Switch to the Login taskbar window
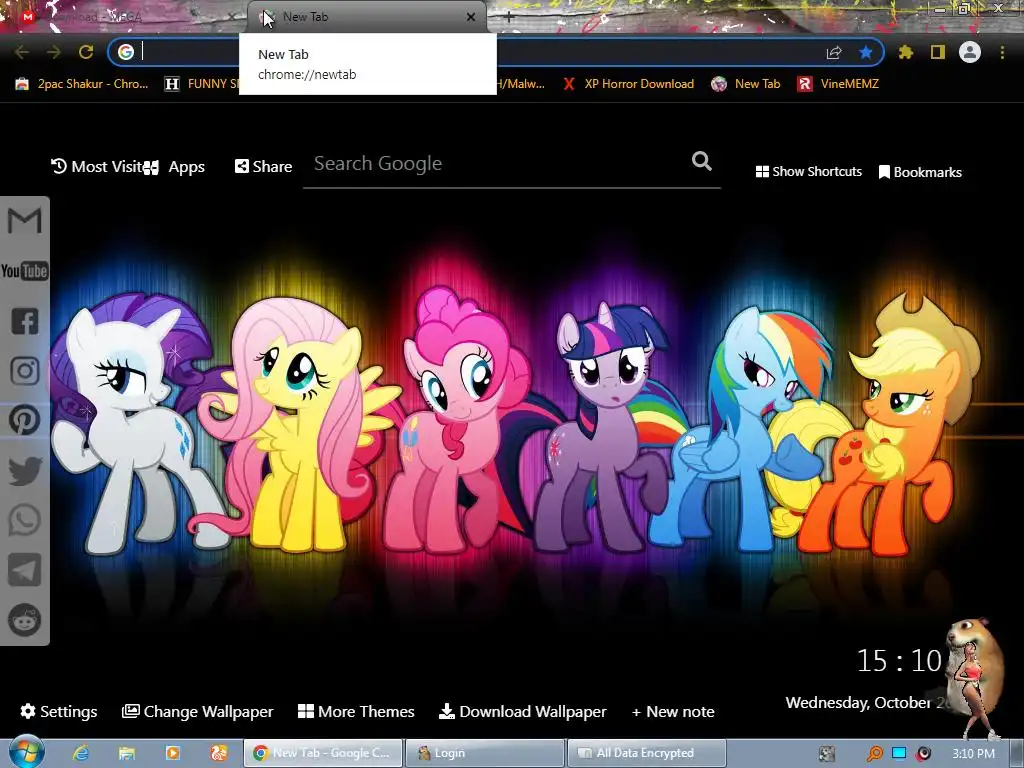This screenshot has height=768, width=1024. pos(485,753)
